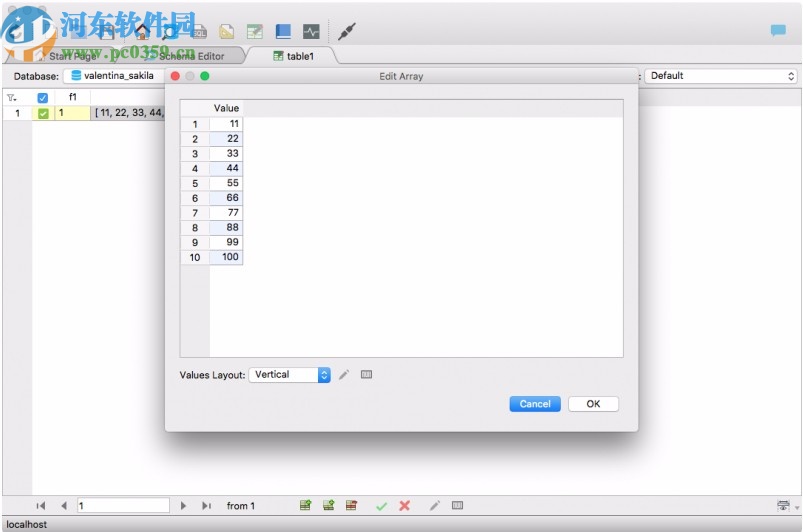Select the cell with value 33
The image size is (803, 532).
[226, 154]
